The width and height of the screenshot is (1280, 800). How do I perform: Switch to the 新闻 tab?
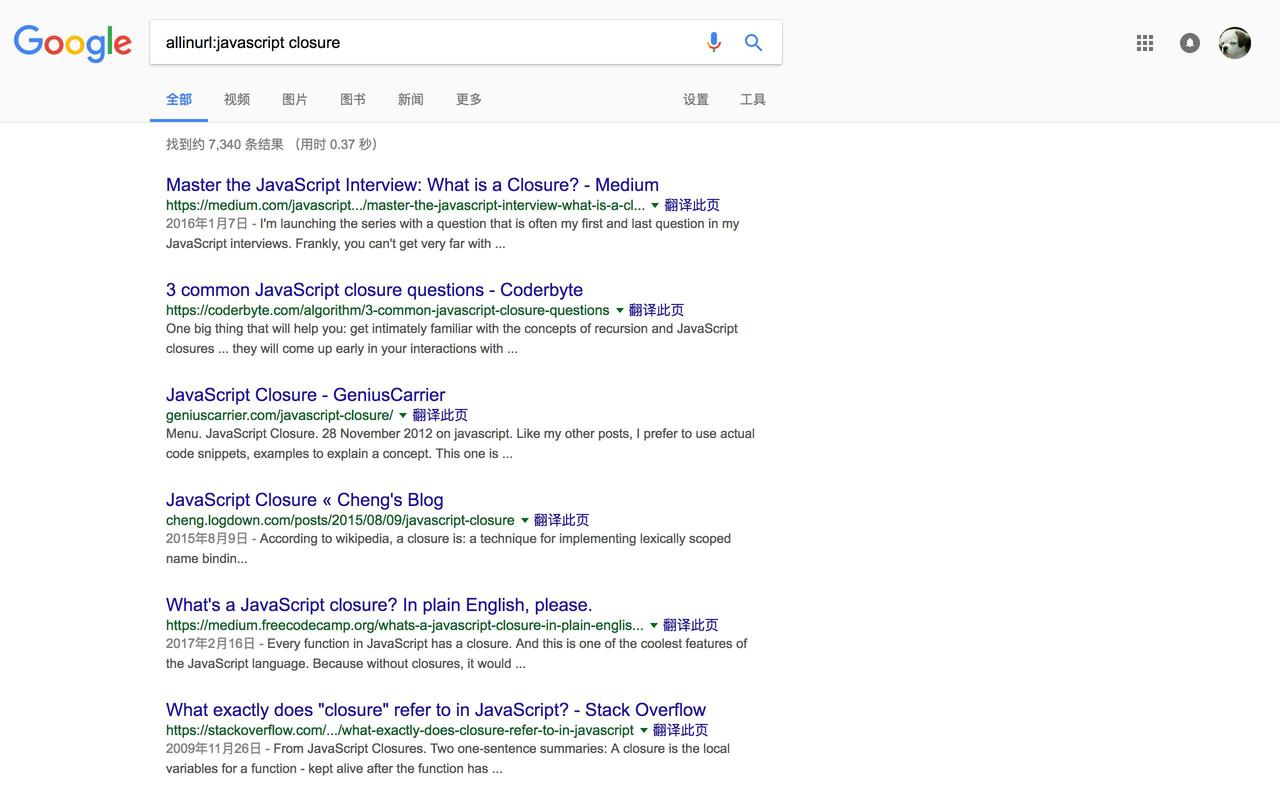pyautogui.click(x=411, y=99)
